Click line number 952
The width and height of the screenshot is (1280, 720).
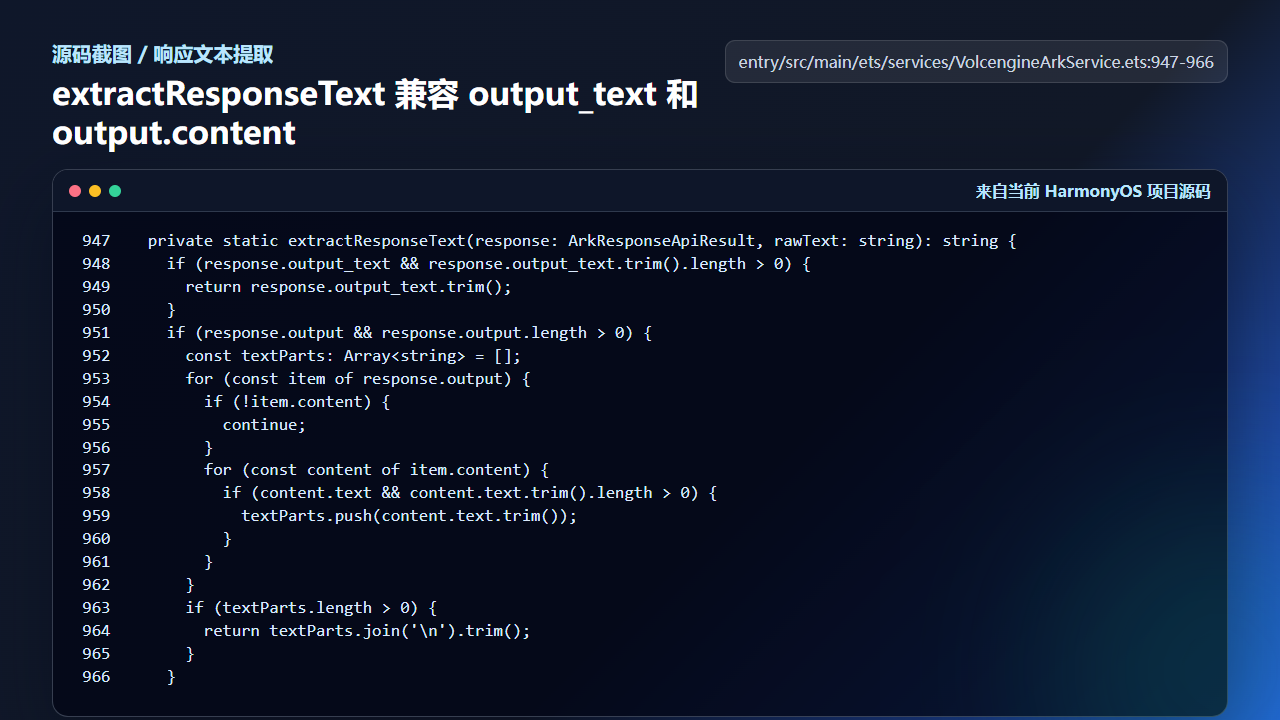click(x=97, y=356)
